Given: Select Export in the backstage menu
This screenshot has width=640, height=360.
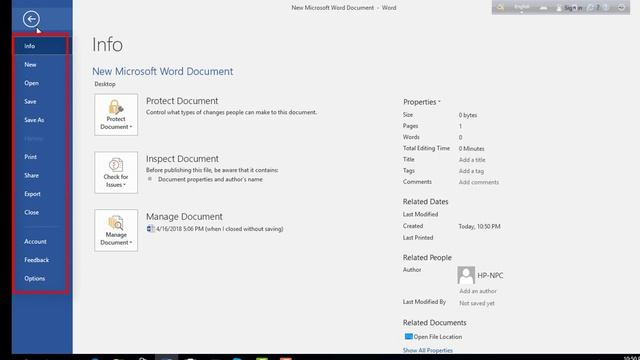Looking at the screenshot, I should (42, 194).
